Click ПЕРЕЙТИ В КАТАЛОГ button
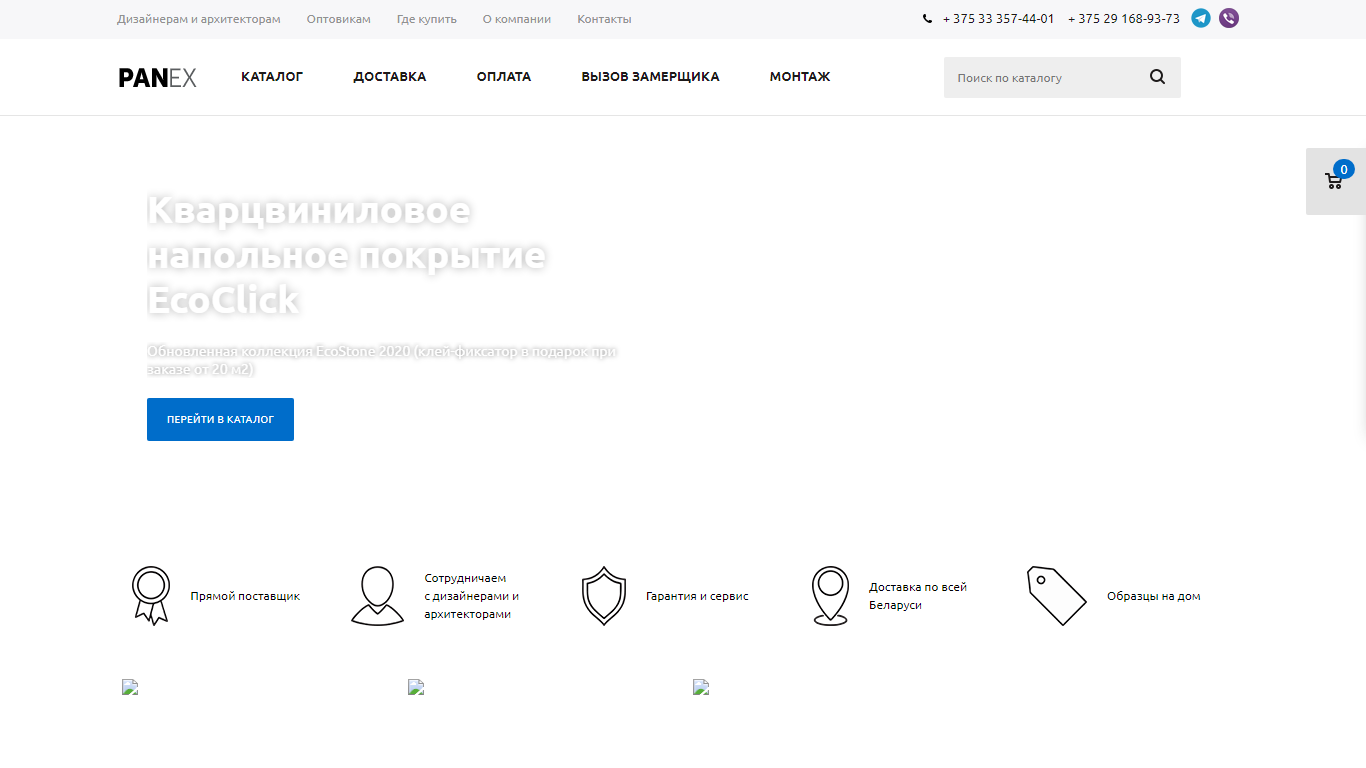Viewport: 1366px width, 768px height. pyautogui.click(x=220, y=419)
